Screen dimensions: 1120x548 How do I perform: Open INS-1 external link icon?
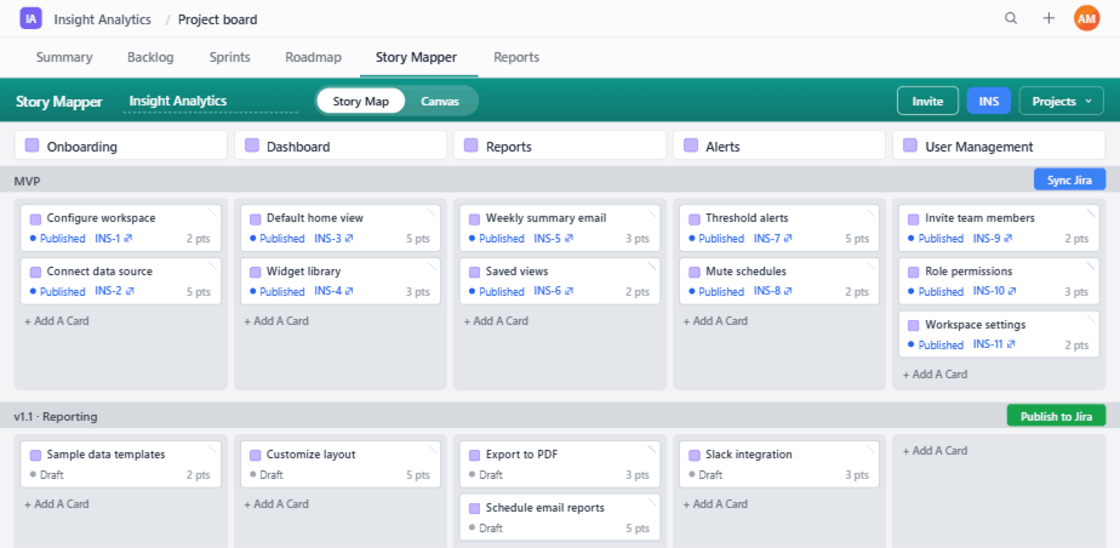(x=129, y=239)
